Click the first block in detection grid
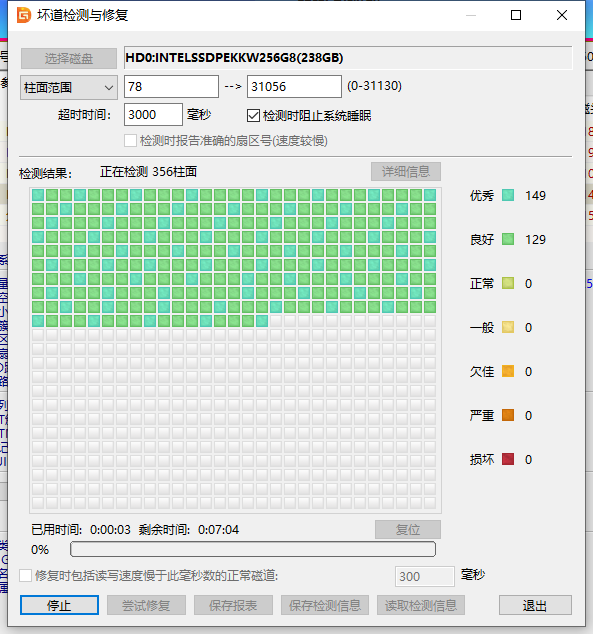 pos(38,195)
